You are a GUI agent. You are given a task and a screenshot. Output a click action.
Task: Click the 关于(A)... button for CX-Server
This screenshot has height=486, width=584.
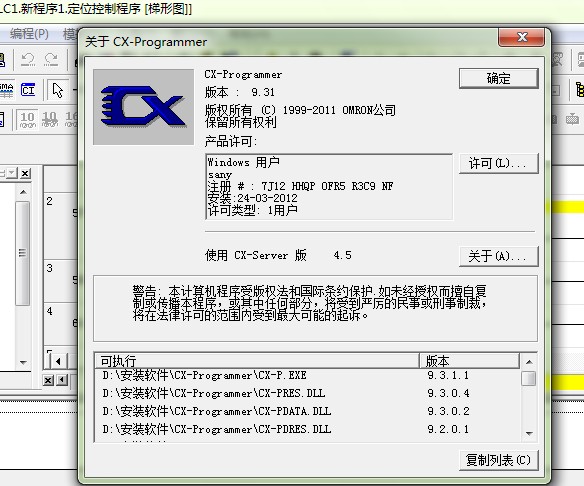(x=498, y=256)
